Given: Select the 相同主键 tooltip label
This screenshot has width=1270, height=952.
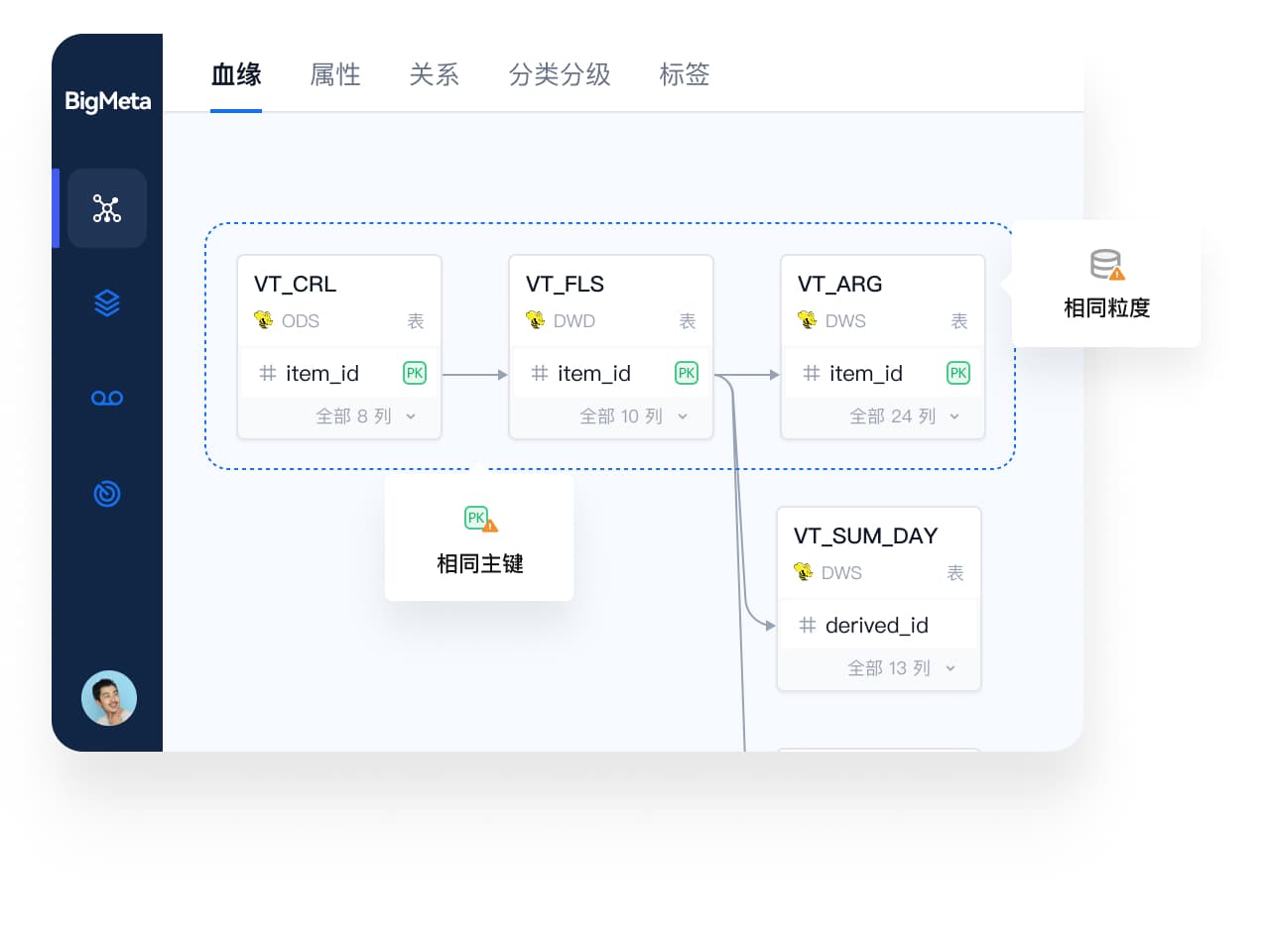Looking at the screenshot, I should (x=480, y=563).
